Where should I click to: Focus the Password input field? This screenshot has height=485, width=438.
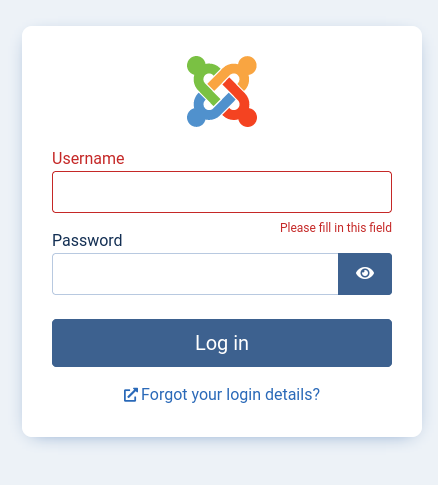point(195,274)
